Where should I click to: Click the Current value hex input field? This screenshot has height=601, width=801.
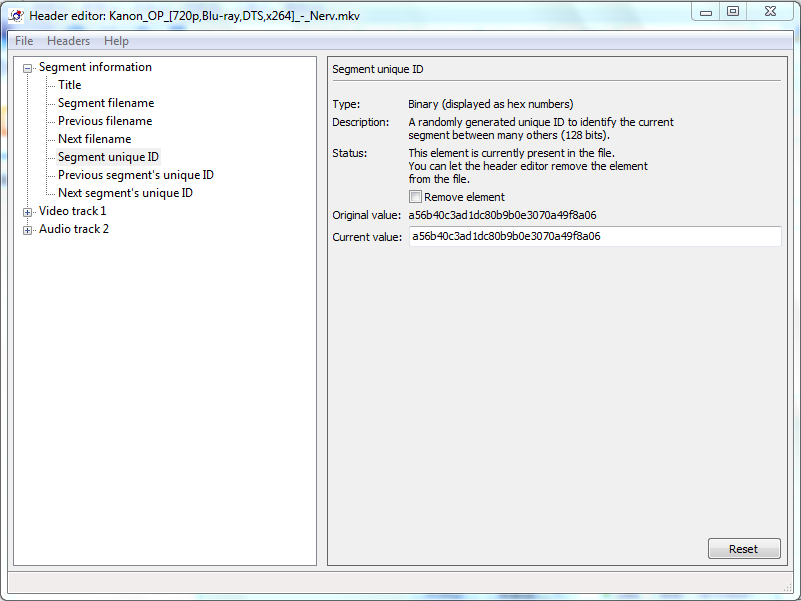point(594,237)
